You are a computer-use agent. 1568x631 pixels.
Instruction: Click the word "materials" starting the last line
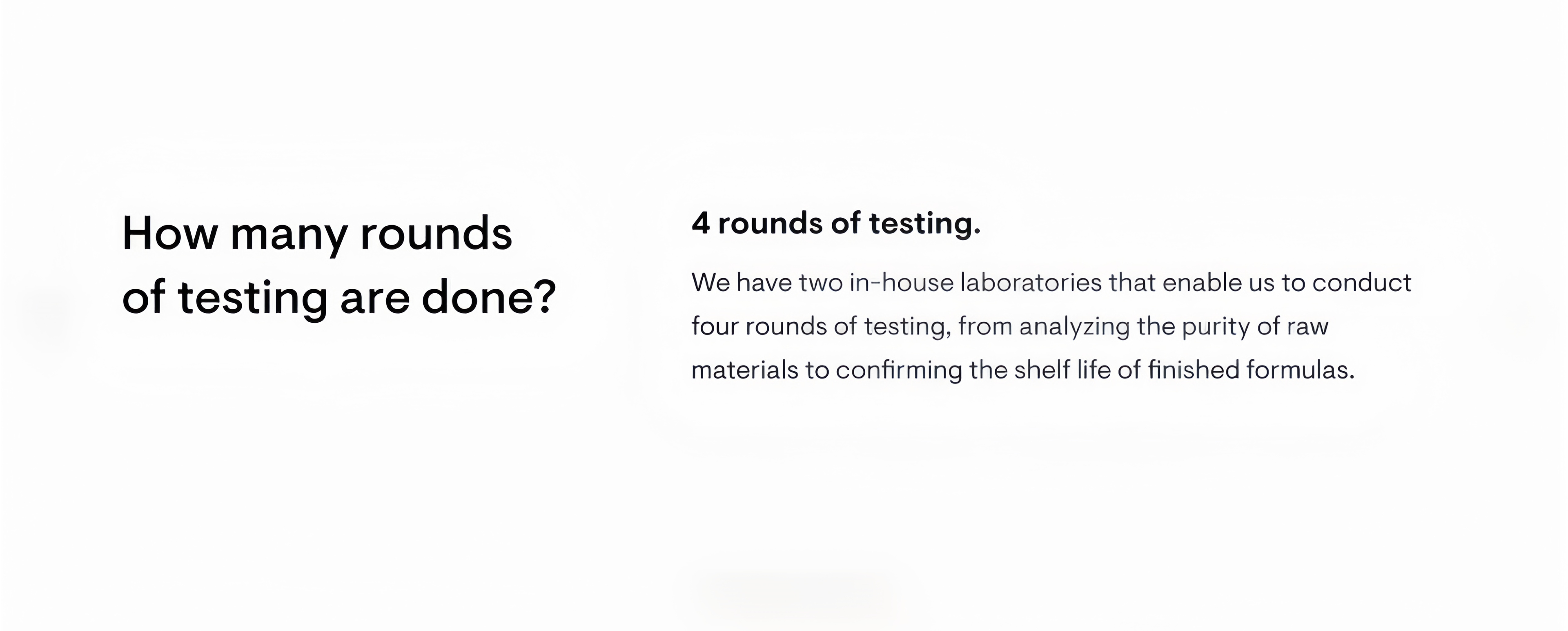point(744,370)
